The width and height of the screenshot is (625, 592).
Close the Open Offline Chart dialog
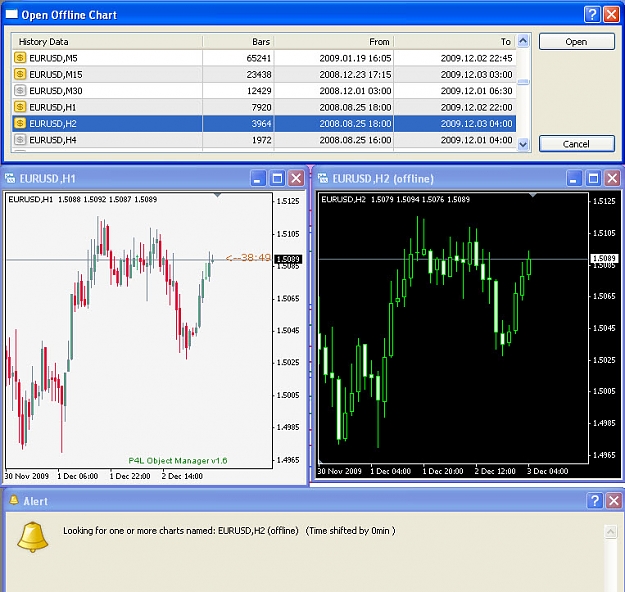[x=611, y=14]
